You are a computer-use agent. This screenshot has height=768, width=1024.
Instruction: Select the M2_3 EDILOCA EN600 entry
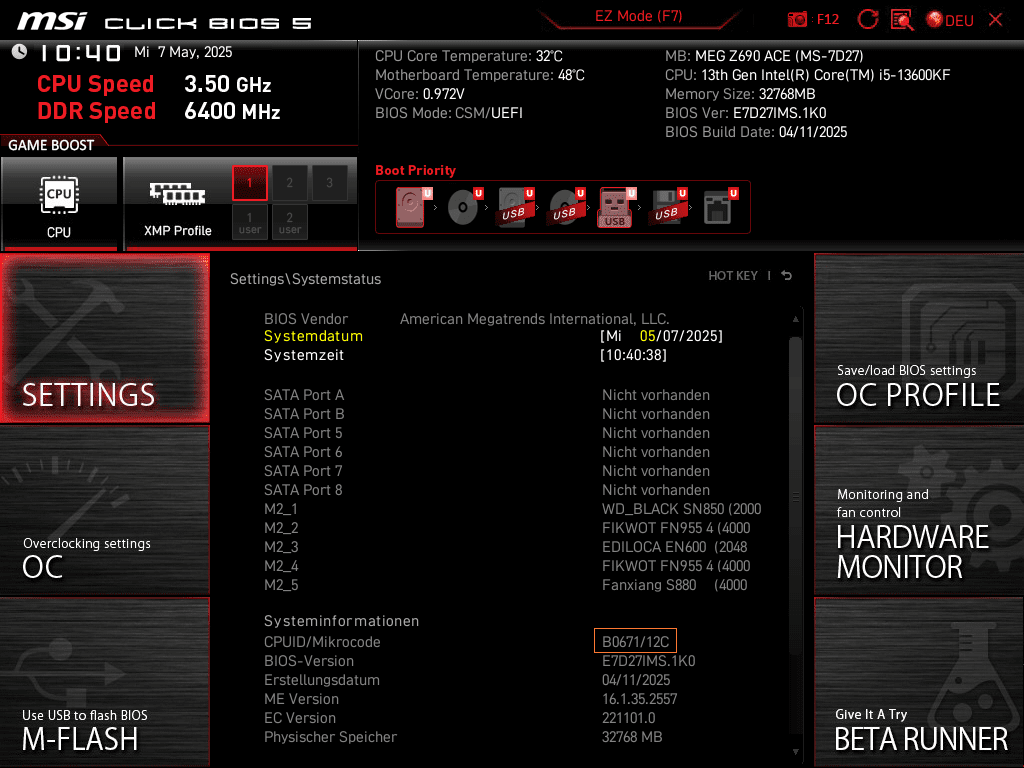tap(675, 547)
